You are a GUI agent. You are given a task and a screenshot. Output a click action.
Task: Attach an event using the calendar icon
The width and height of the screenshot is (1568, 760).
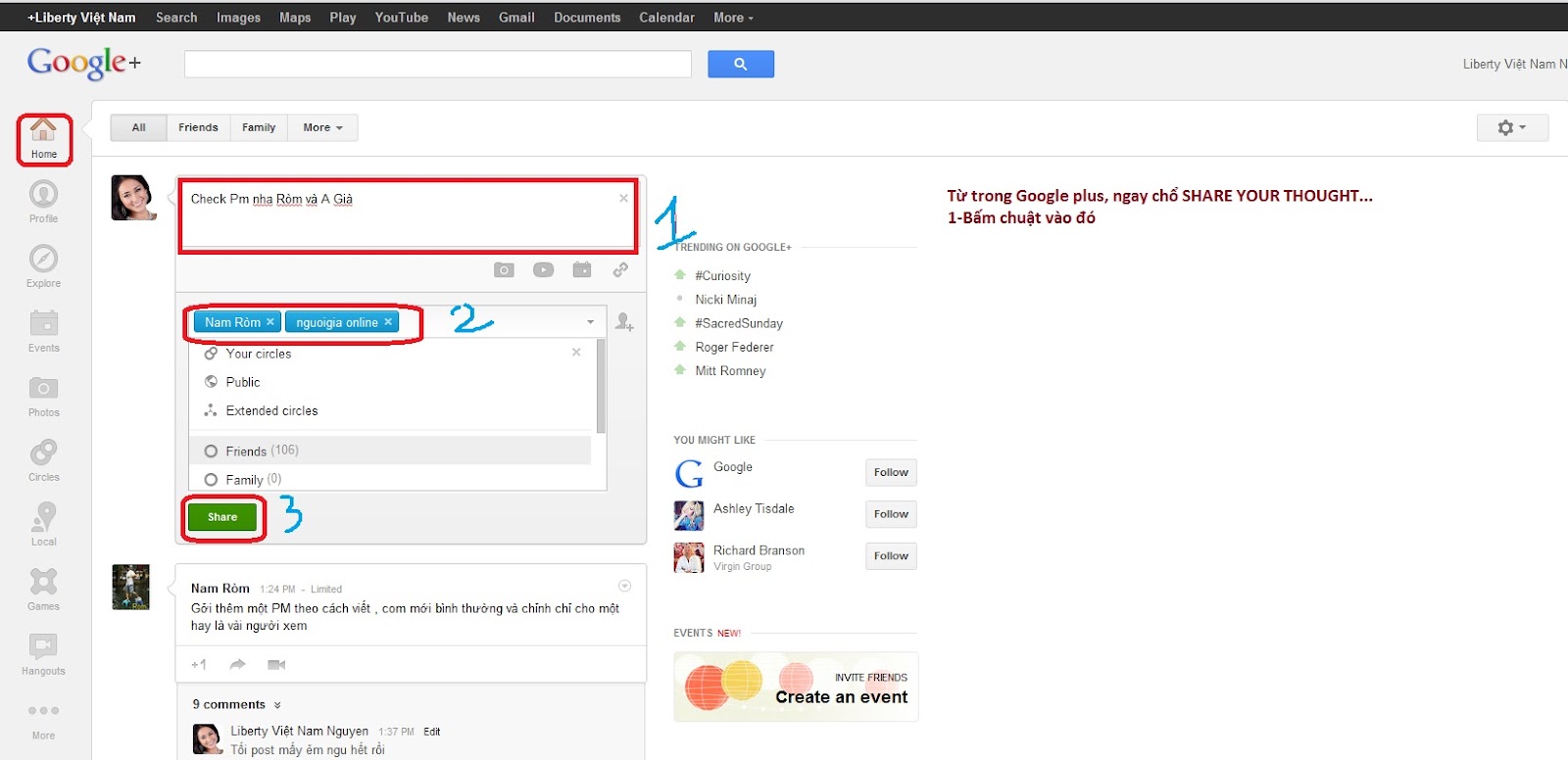pyautogui.click(x=582, y=269)
